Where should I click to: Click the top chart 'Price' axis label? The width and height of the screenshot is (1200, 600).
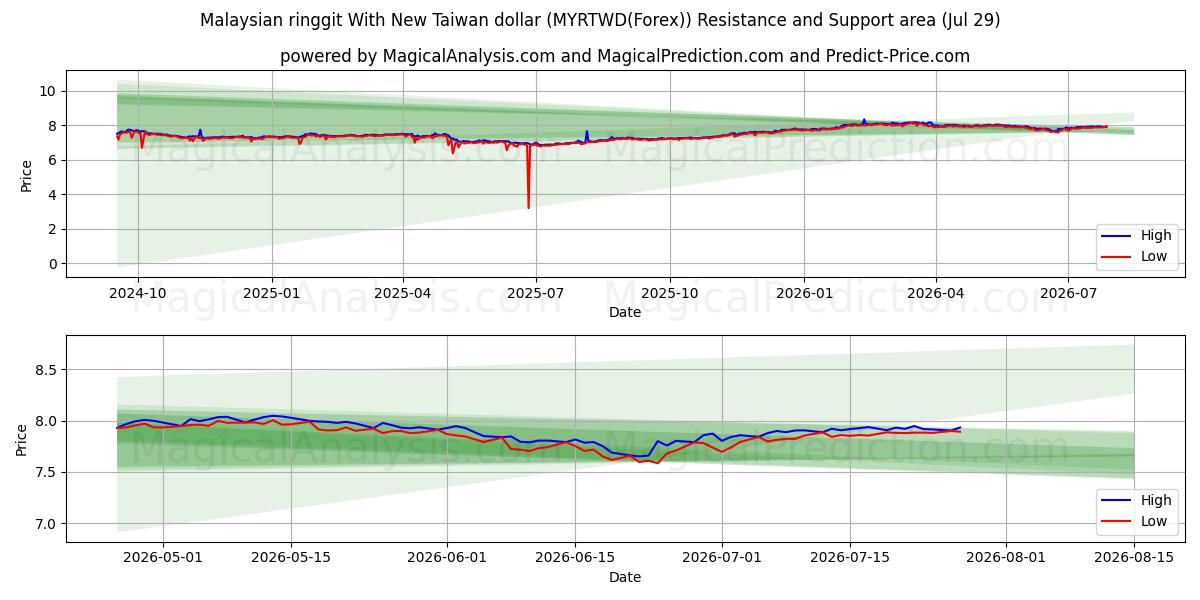[27, 174]
